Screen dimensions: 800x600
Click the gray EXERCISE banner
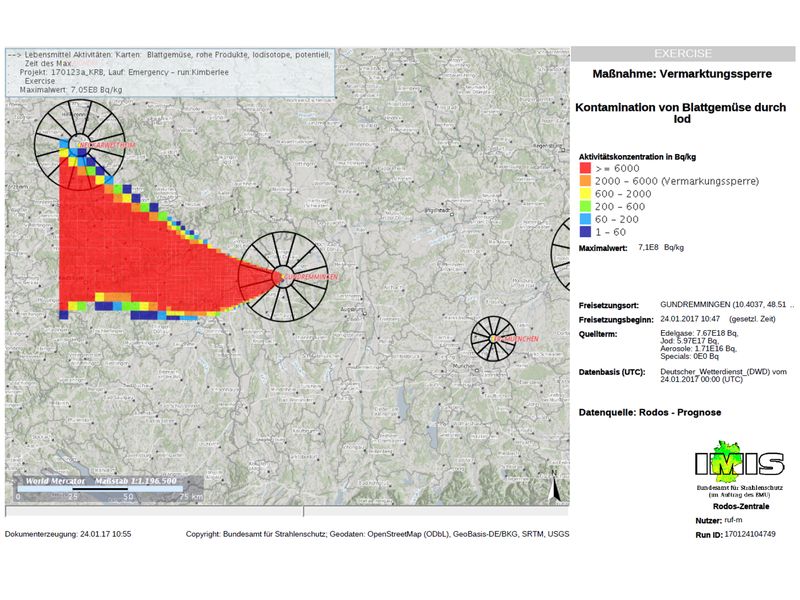pyautogui.click(x=683, y=54)
